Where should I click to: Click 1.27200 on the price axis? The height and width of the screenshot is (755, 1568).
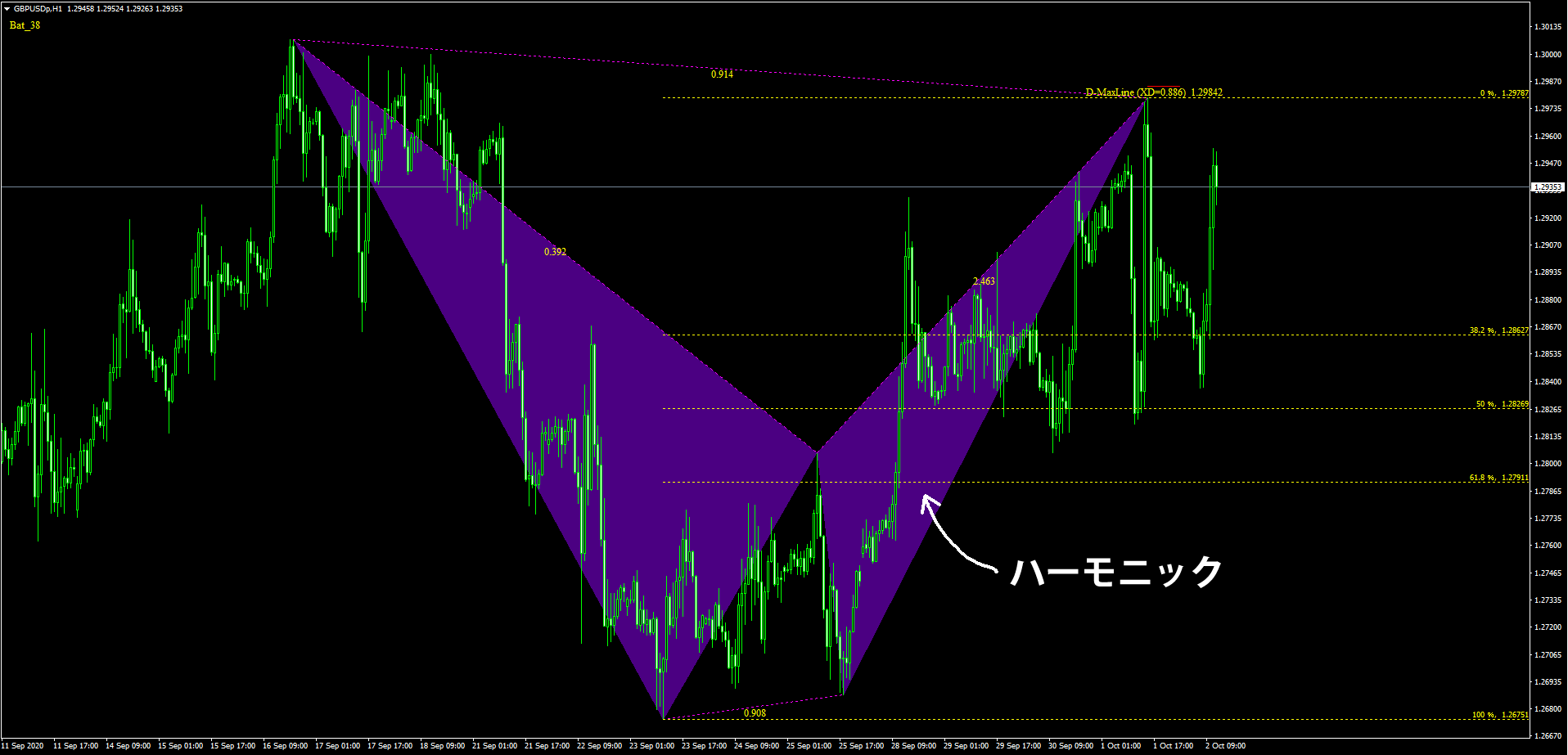tap(1548, 627)
